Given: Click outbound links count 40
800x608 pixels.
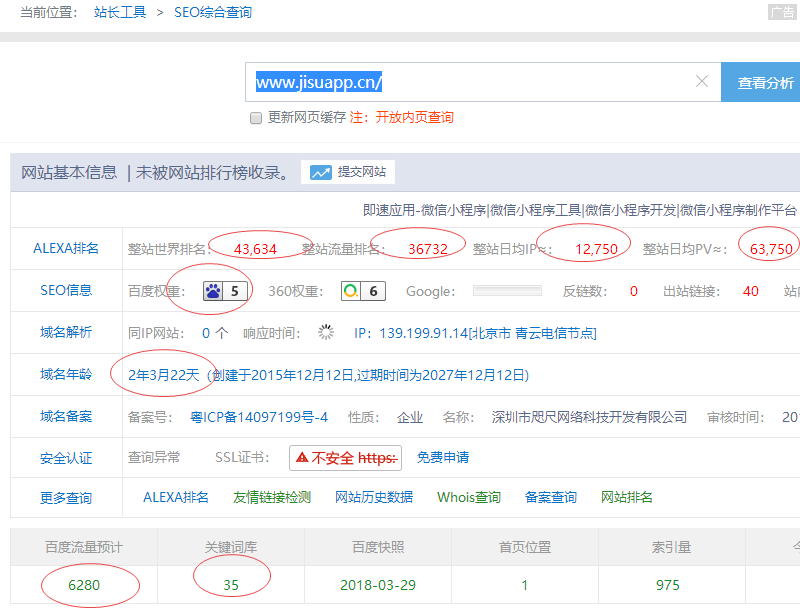Looking at the screenshot, I should (x=751, y=291).
